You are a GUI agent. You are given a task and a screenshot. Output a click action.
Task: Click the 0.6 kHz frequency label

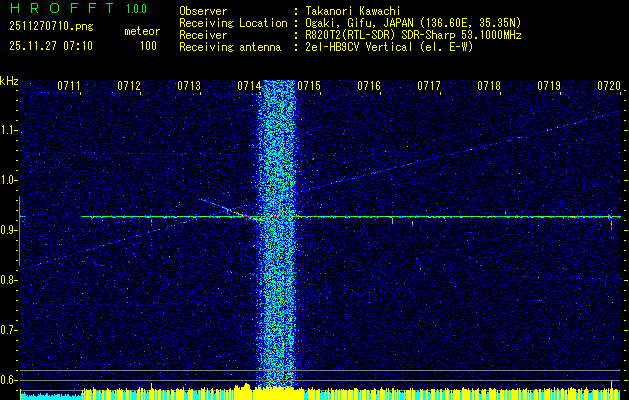pyautogui.click(x=7, y=380)
